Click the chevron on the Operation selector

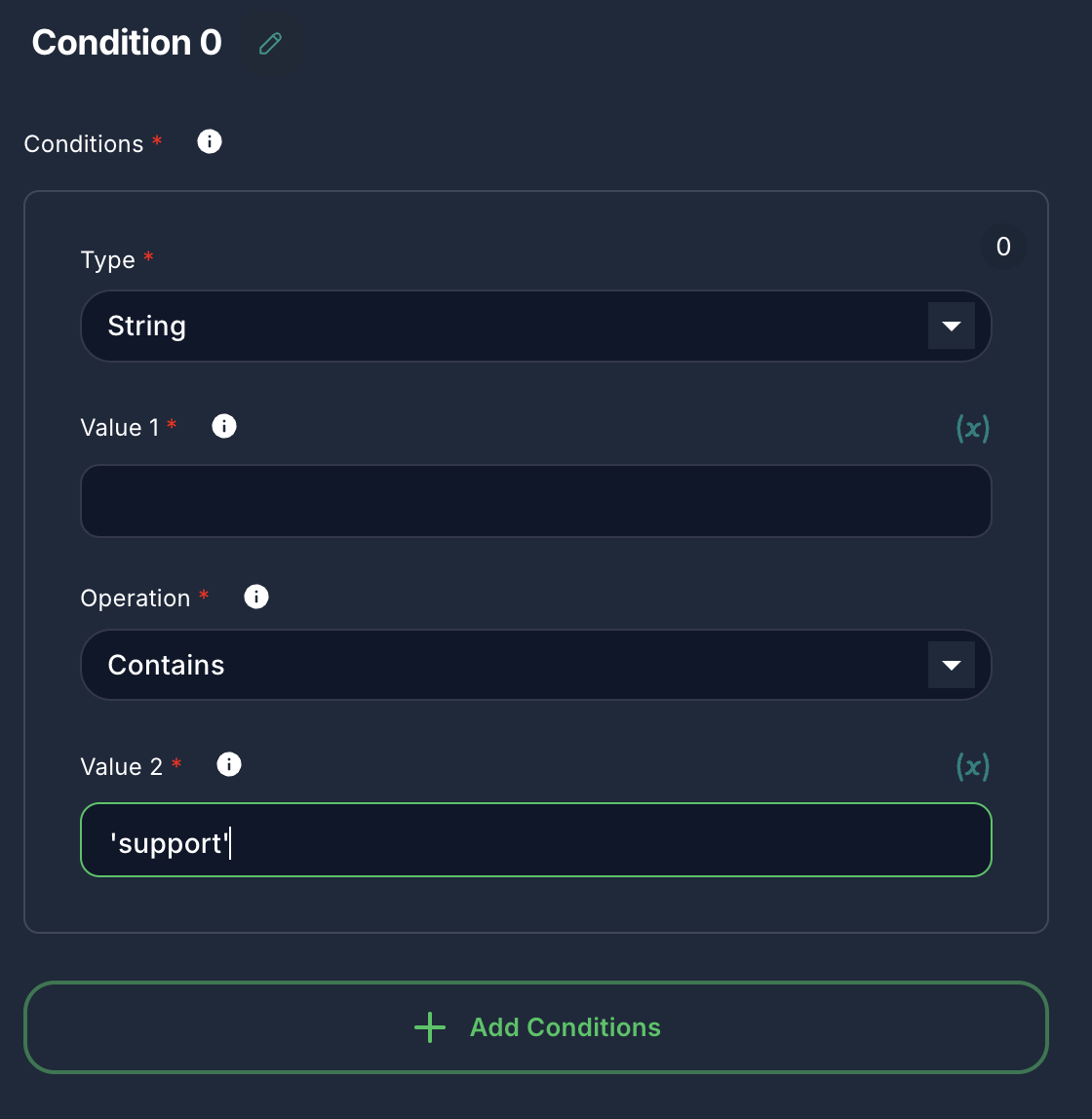point(951,665)
